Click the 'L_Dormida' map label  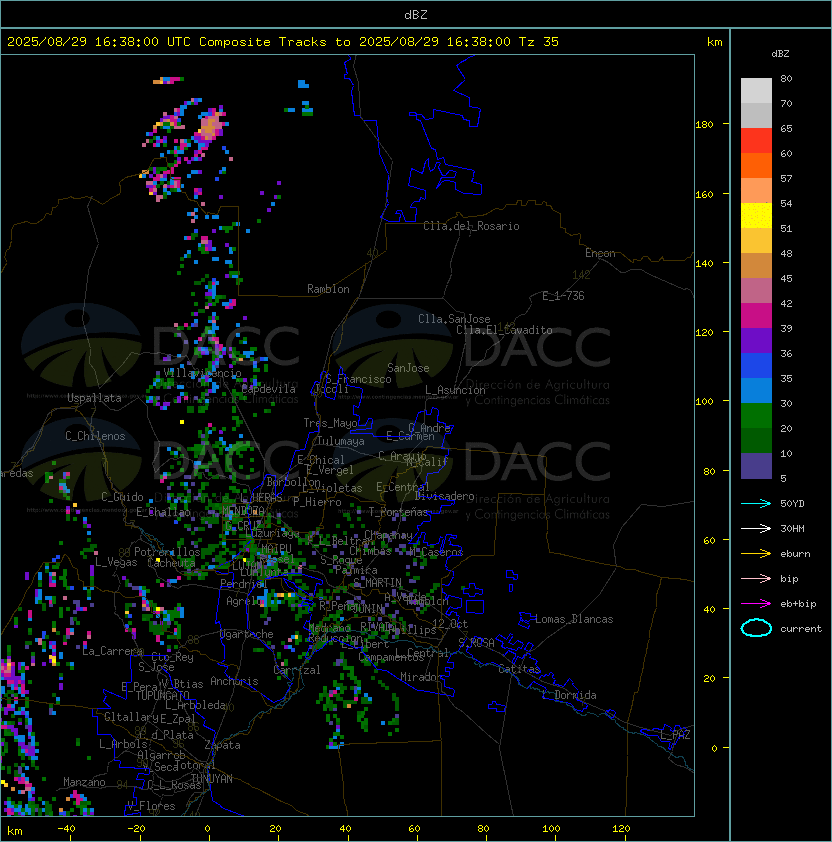[569, 695]
